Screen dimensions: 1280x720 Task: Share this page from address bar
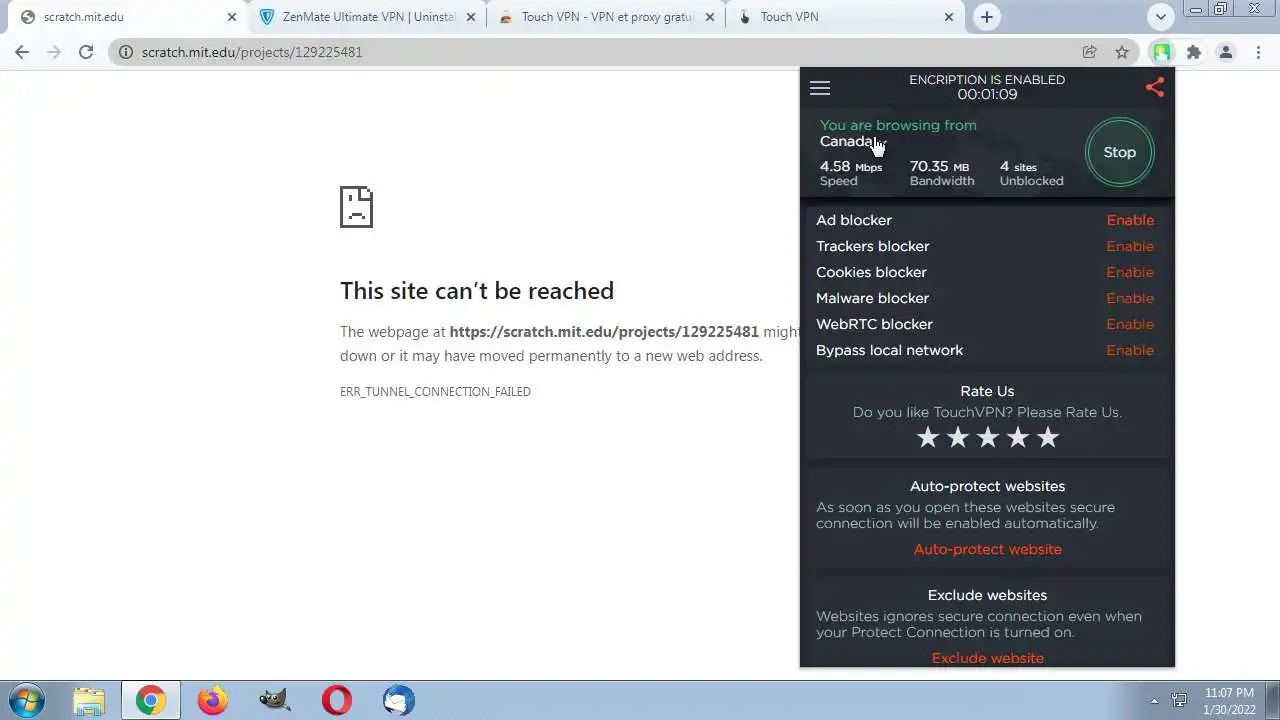coord(1089,52)
